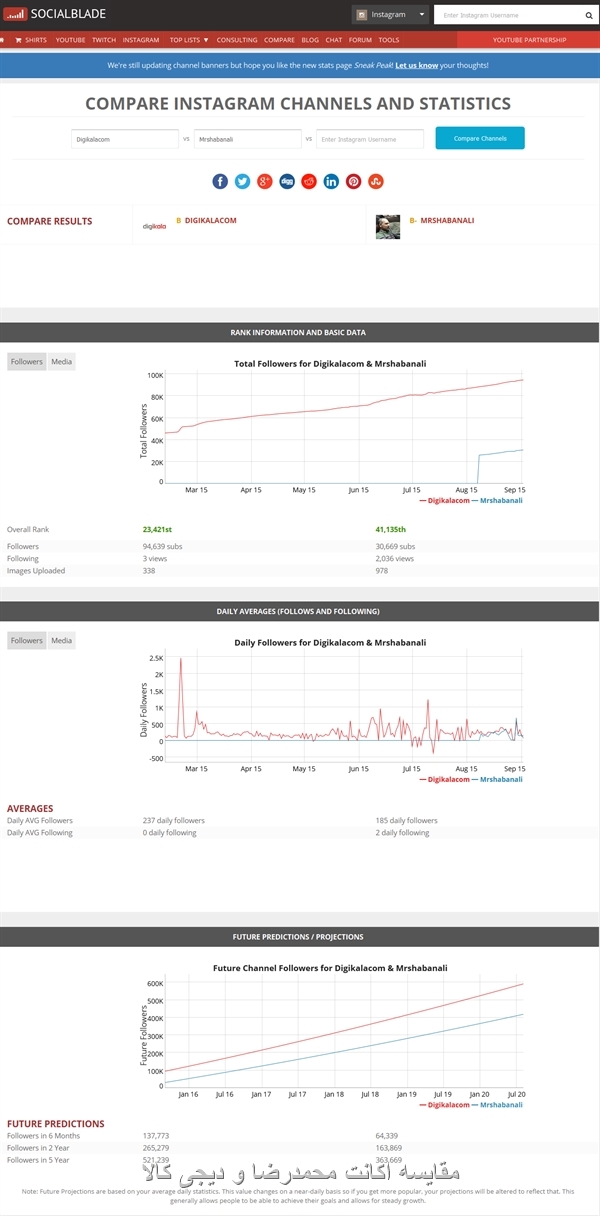
Task: Click the '163,869' two-year prediction value
Action: (x=389, y=1148)
